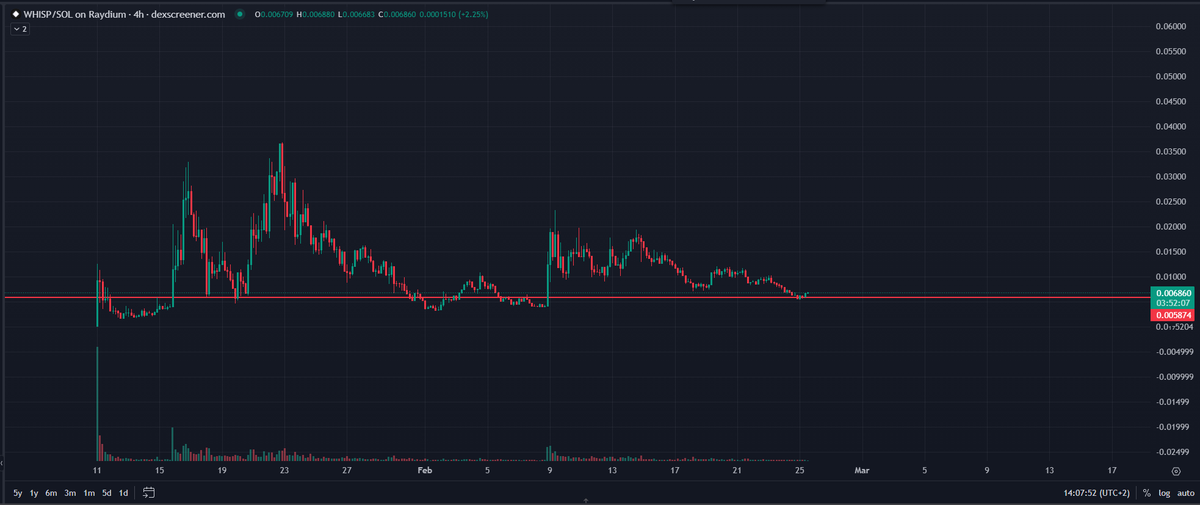
Task: Set the chart range to 5d
Action: [x=107, y=493]
